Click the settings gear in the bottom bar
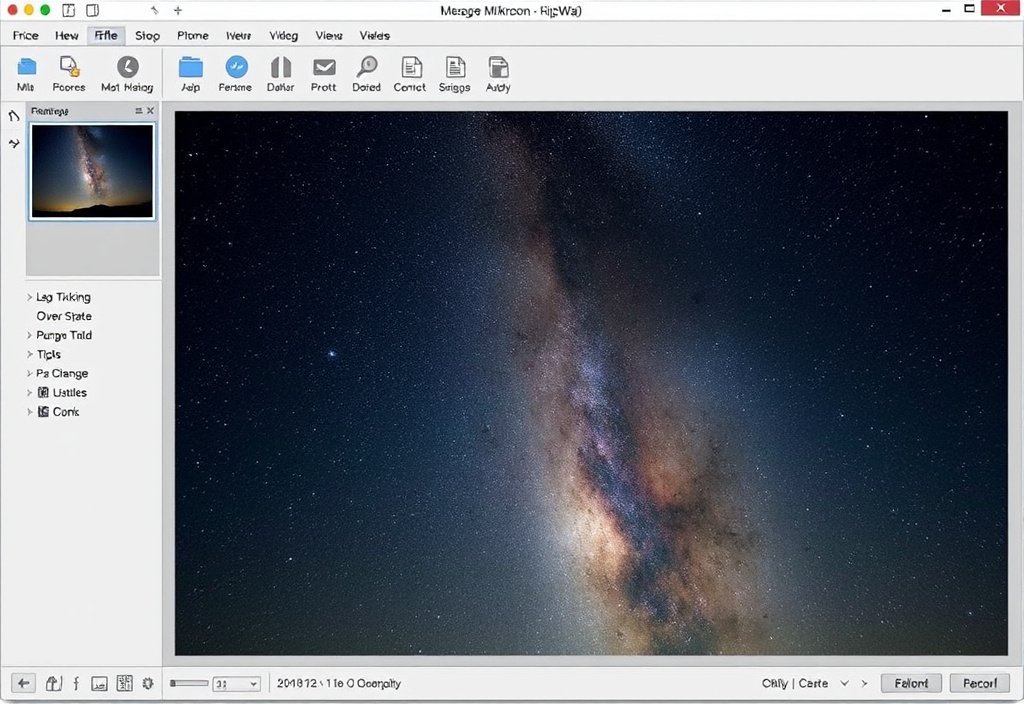 tap(148, 683)
